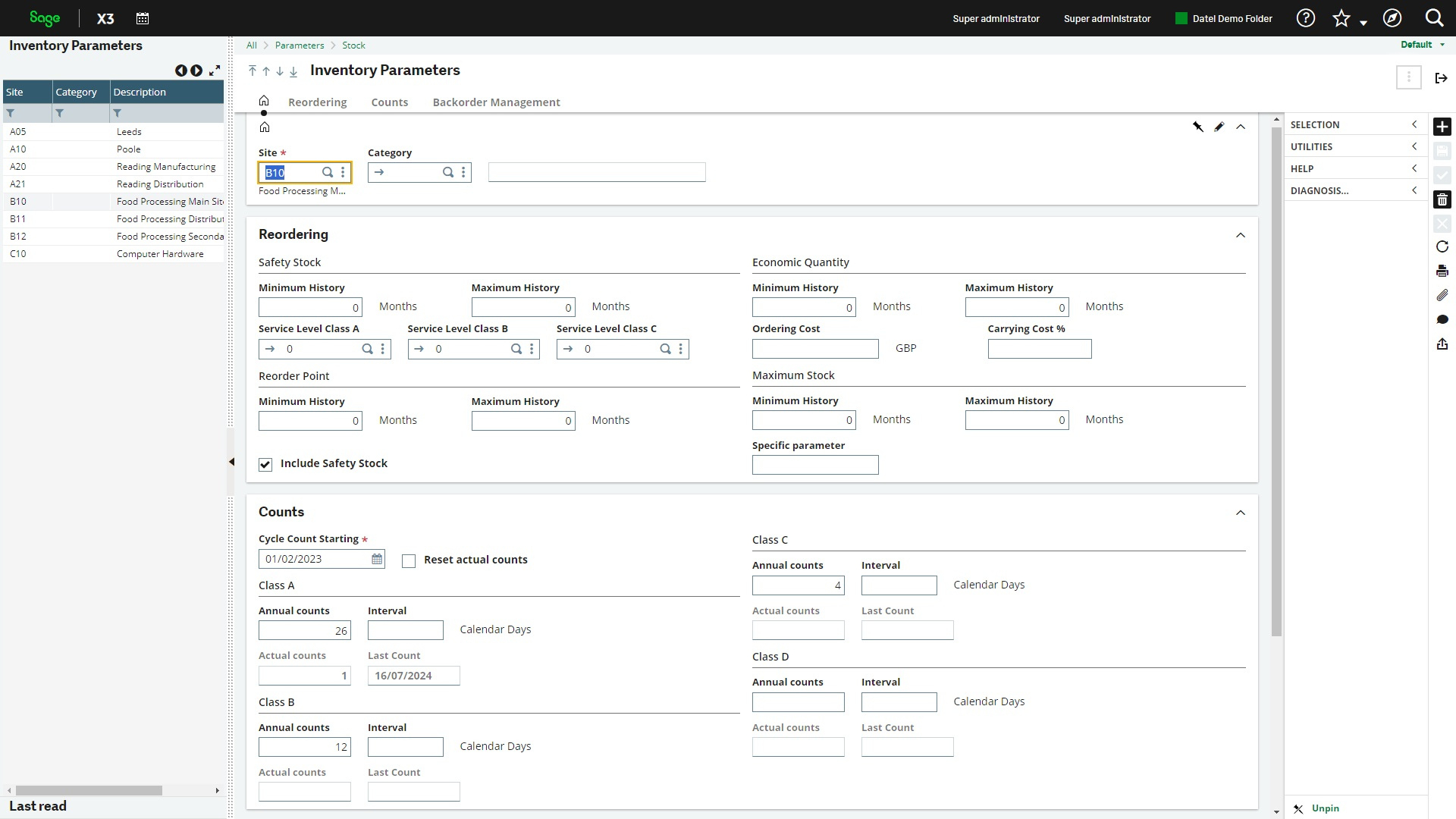Click the help question mark icon

click(1305, 18)
